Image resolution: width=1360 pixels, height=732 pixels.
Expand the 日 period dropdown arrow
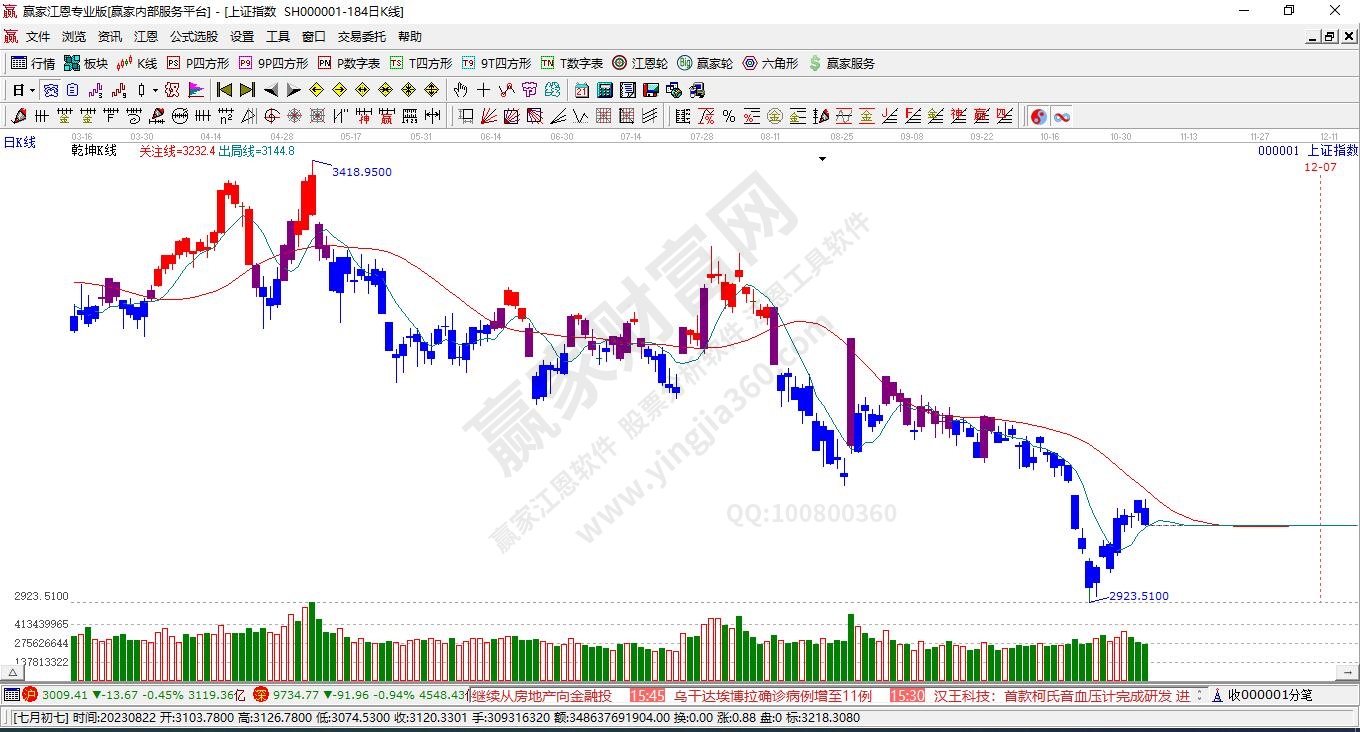[x=32, y=90]
